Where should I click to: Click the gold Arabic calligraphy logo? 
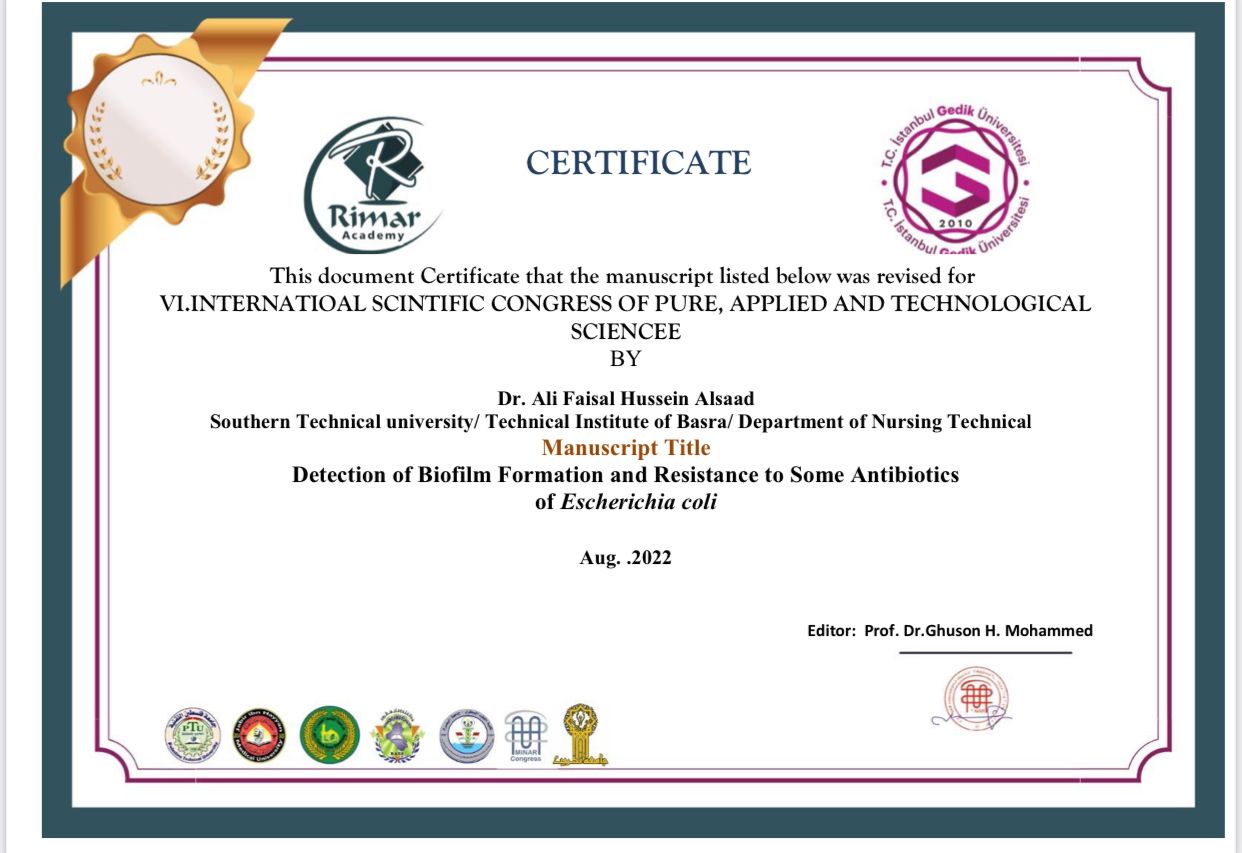[x=582, y=735]
